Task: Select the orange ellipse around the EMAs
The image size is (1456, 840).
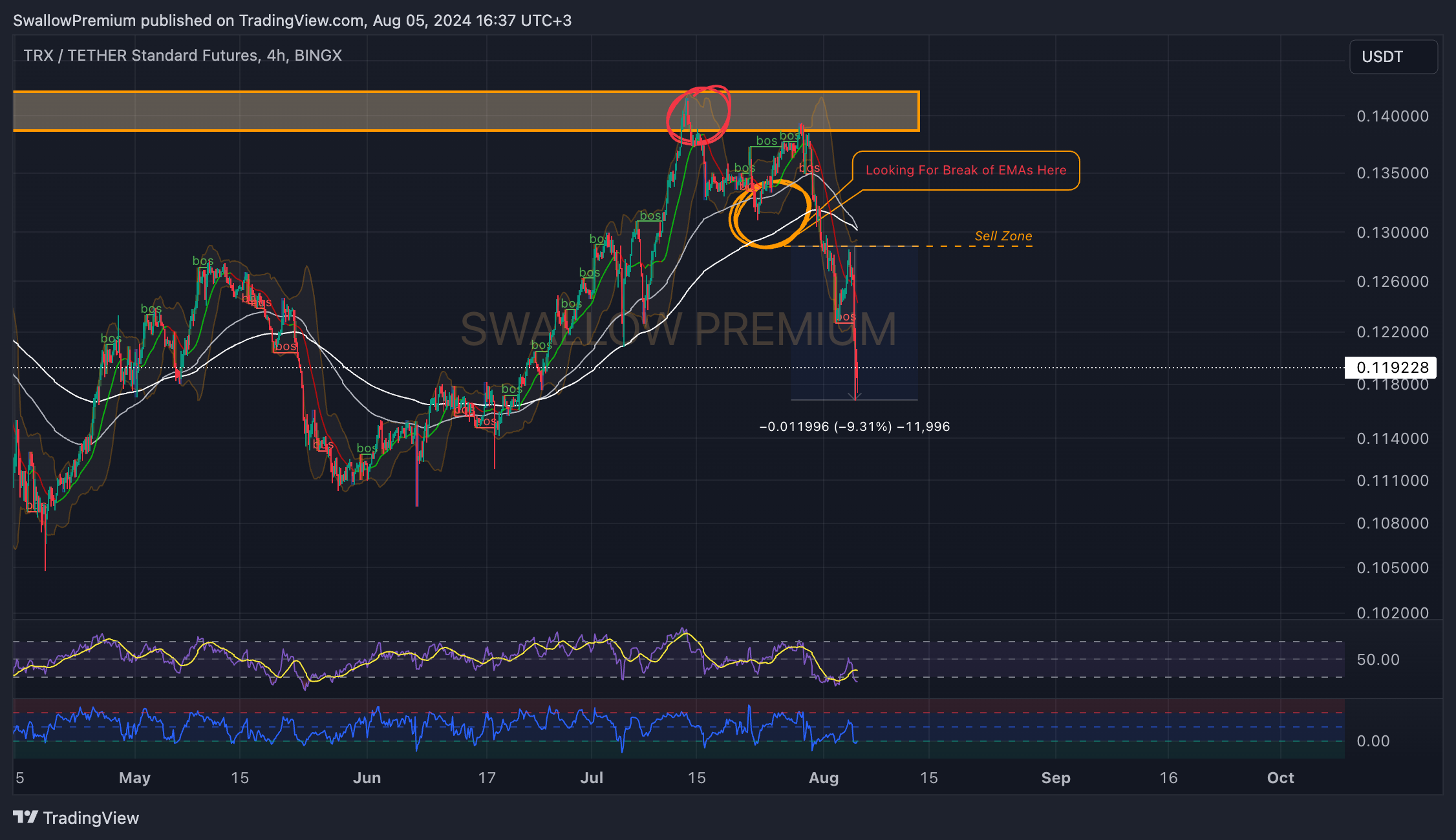Action: [x=770, y=214]
